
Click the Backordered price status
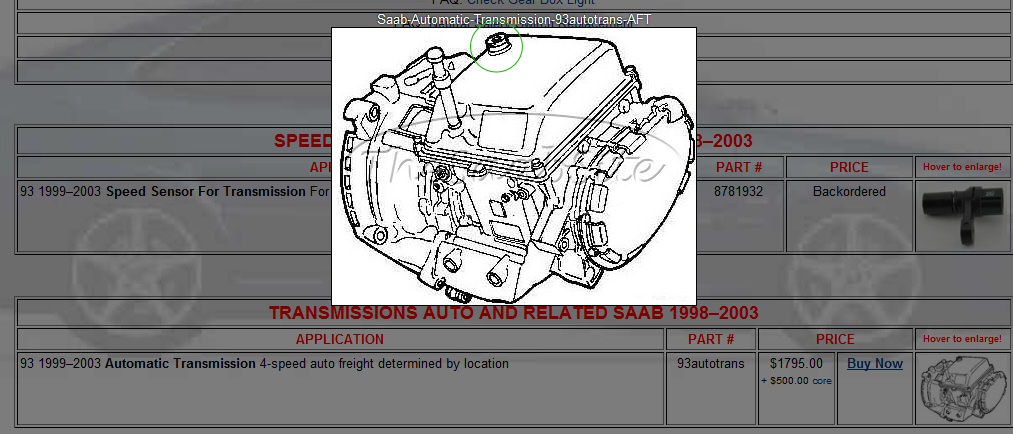849,192
